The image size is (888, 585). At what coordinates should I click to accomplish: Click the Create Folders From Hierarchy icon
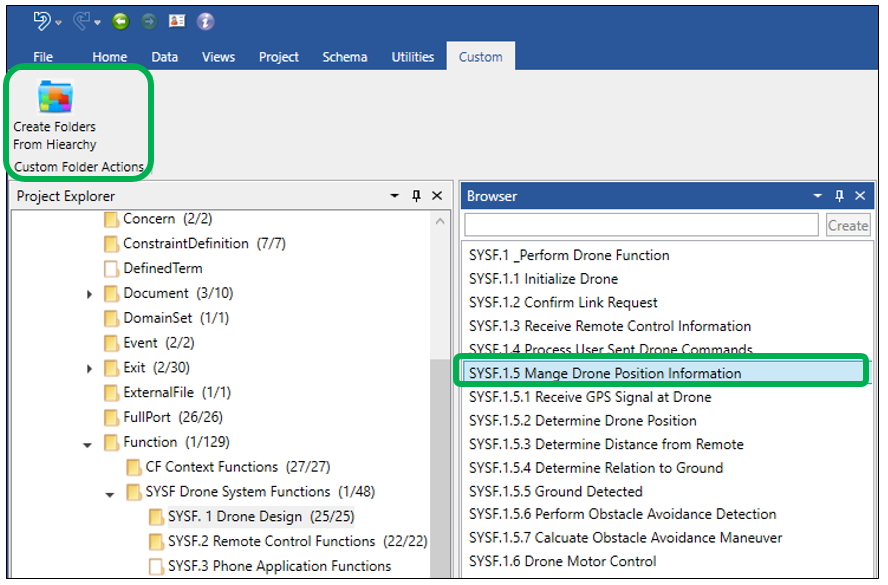click(x=55, y=98)
